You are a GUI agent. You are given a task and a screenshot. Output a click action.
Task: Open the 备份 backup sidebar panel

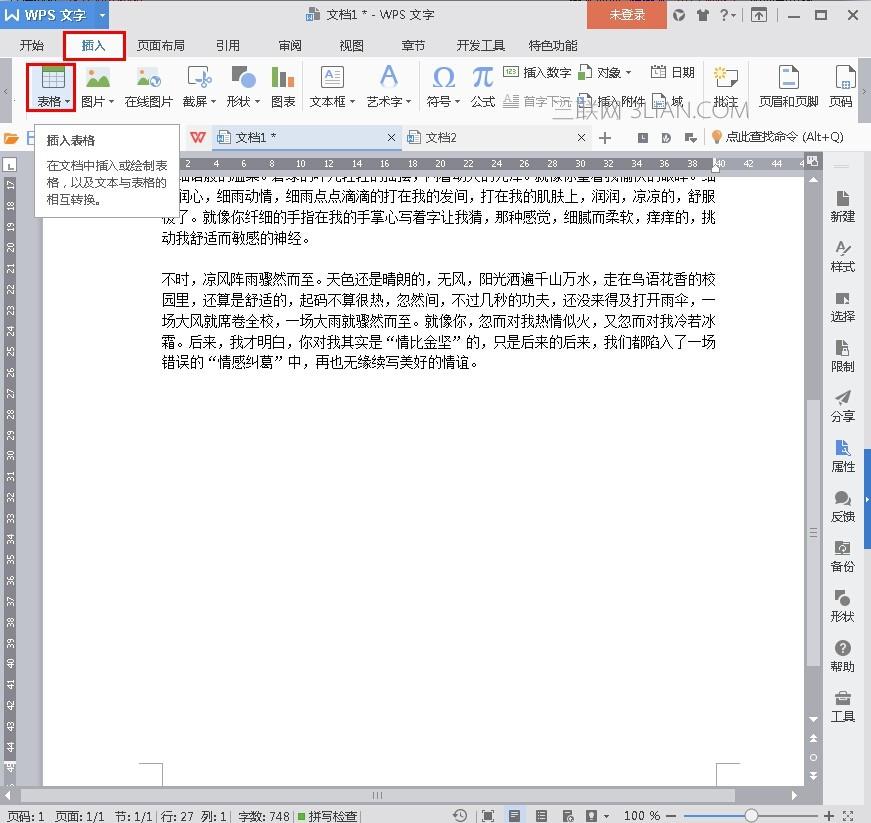pyautogui.click(x=842, y=555)
